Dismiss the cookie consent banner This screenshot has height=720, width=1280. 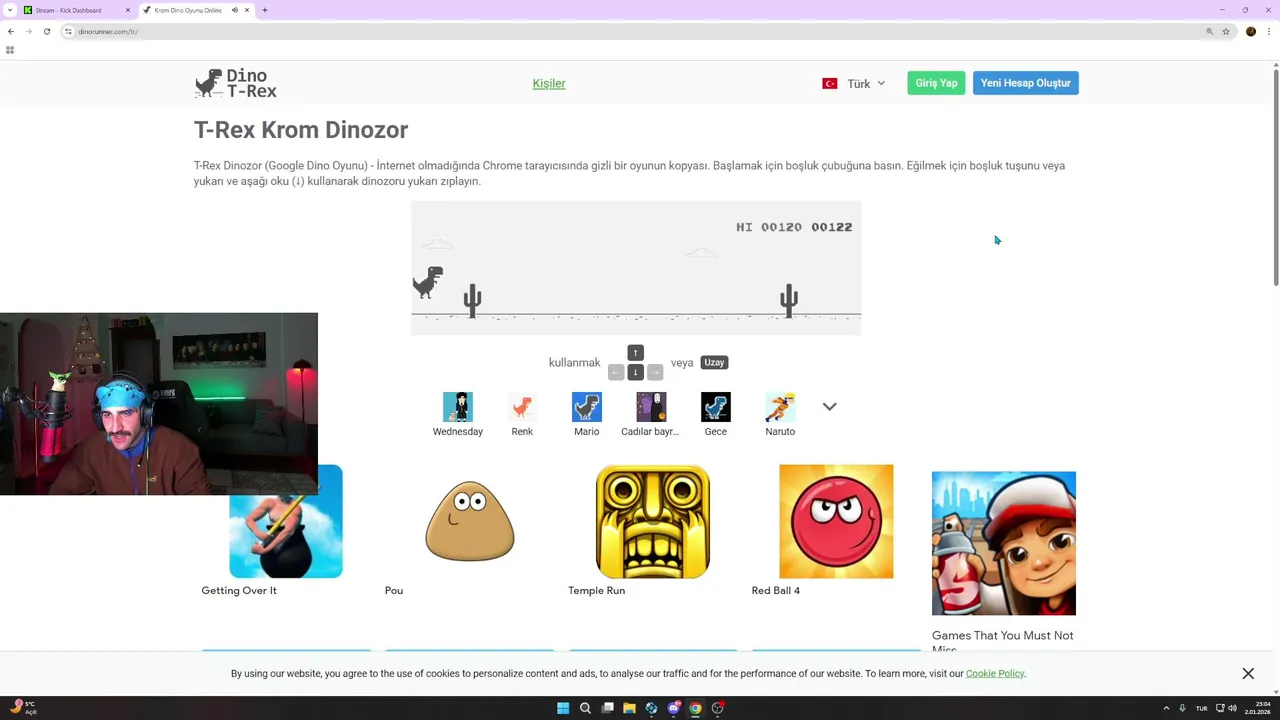pos(1248,673)
